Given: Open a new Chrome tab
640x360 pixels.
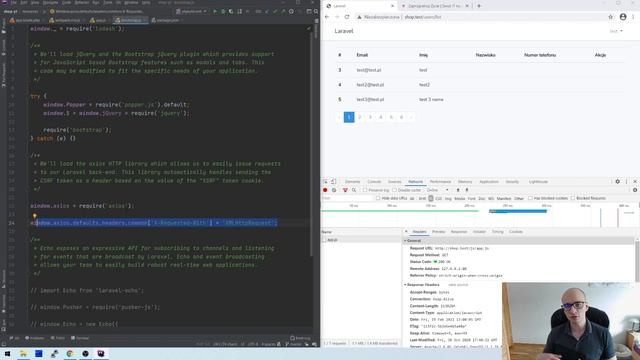Looking at the screenshot, I should (479, 6).
